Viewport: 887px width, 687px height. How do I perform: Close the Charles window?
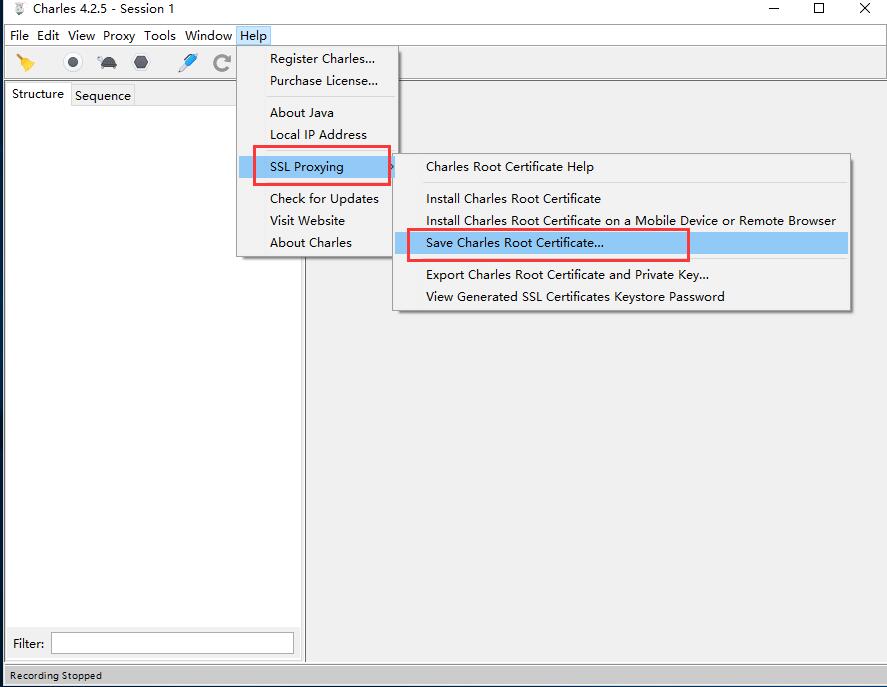tap(864, 8)
